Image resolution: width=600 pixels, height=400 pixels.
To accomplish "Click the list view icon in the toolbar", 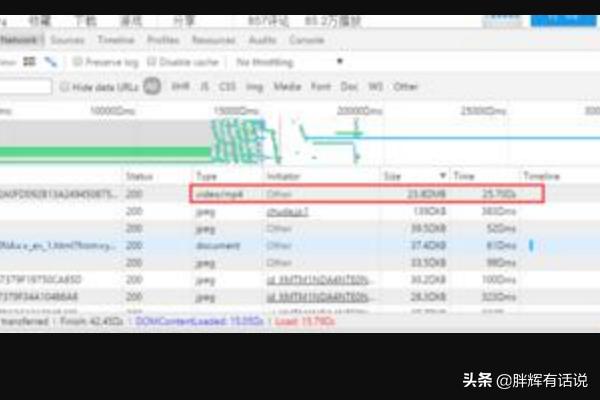I will [30, 62].
